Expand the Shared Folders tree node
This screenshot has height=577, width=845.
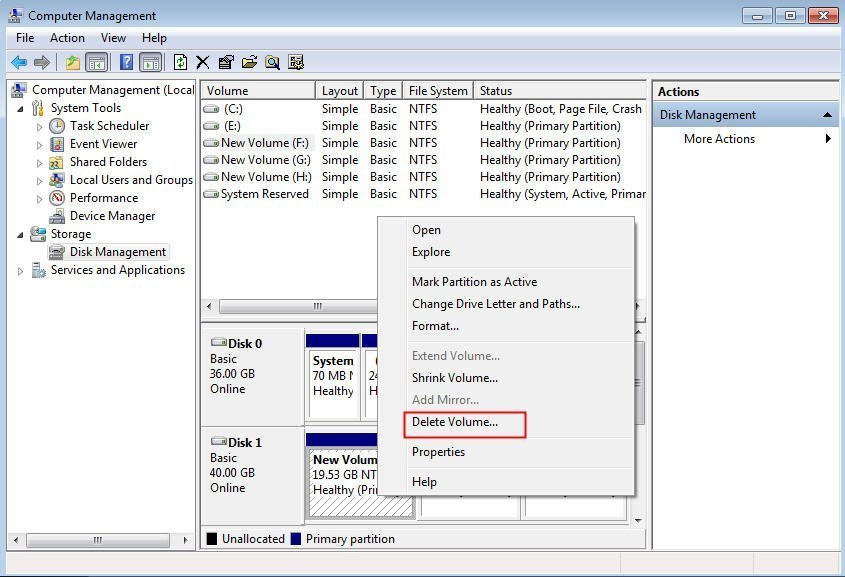39,163
